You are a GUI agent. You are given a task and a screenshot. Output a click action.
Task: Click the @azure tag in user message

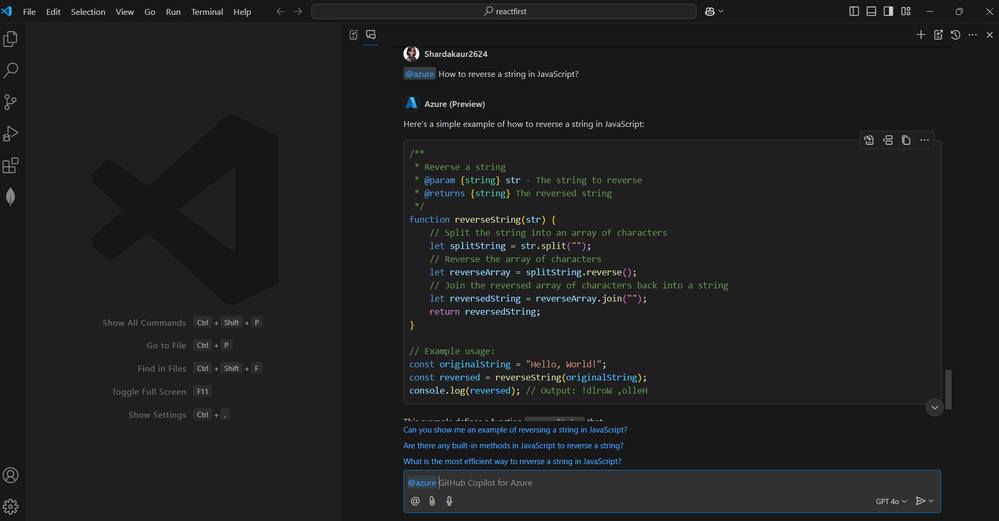tap(419, 74)
